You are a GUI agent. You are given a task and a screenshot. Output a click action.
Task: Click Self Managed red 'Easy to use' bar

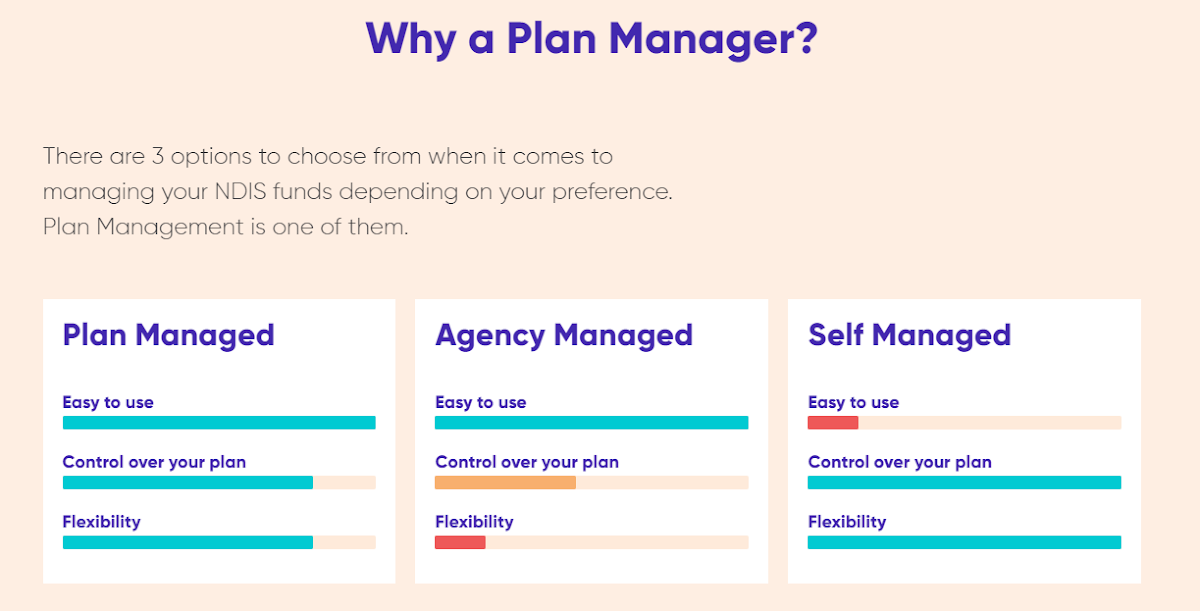(x=833, y=423)
